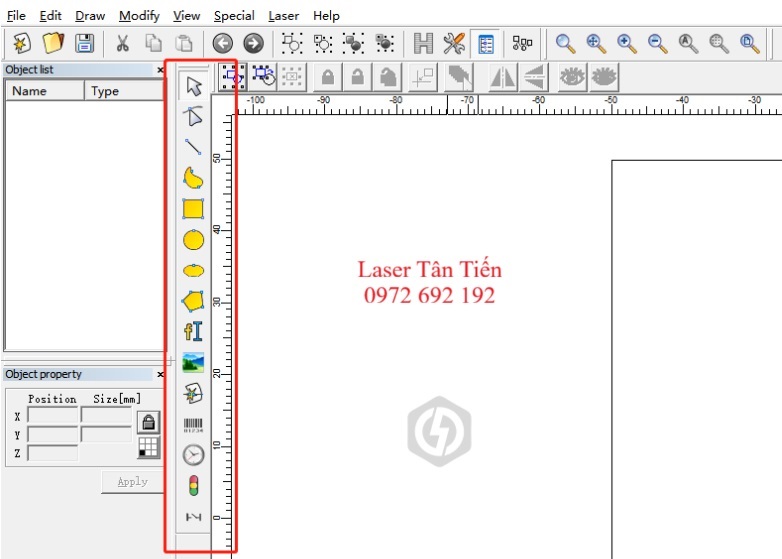This screenshot has height=559, width=782.
Task: Click the first lock icon in toolbar
Action: (x=327, y=77)
